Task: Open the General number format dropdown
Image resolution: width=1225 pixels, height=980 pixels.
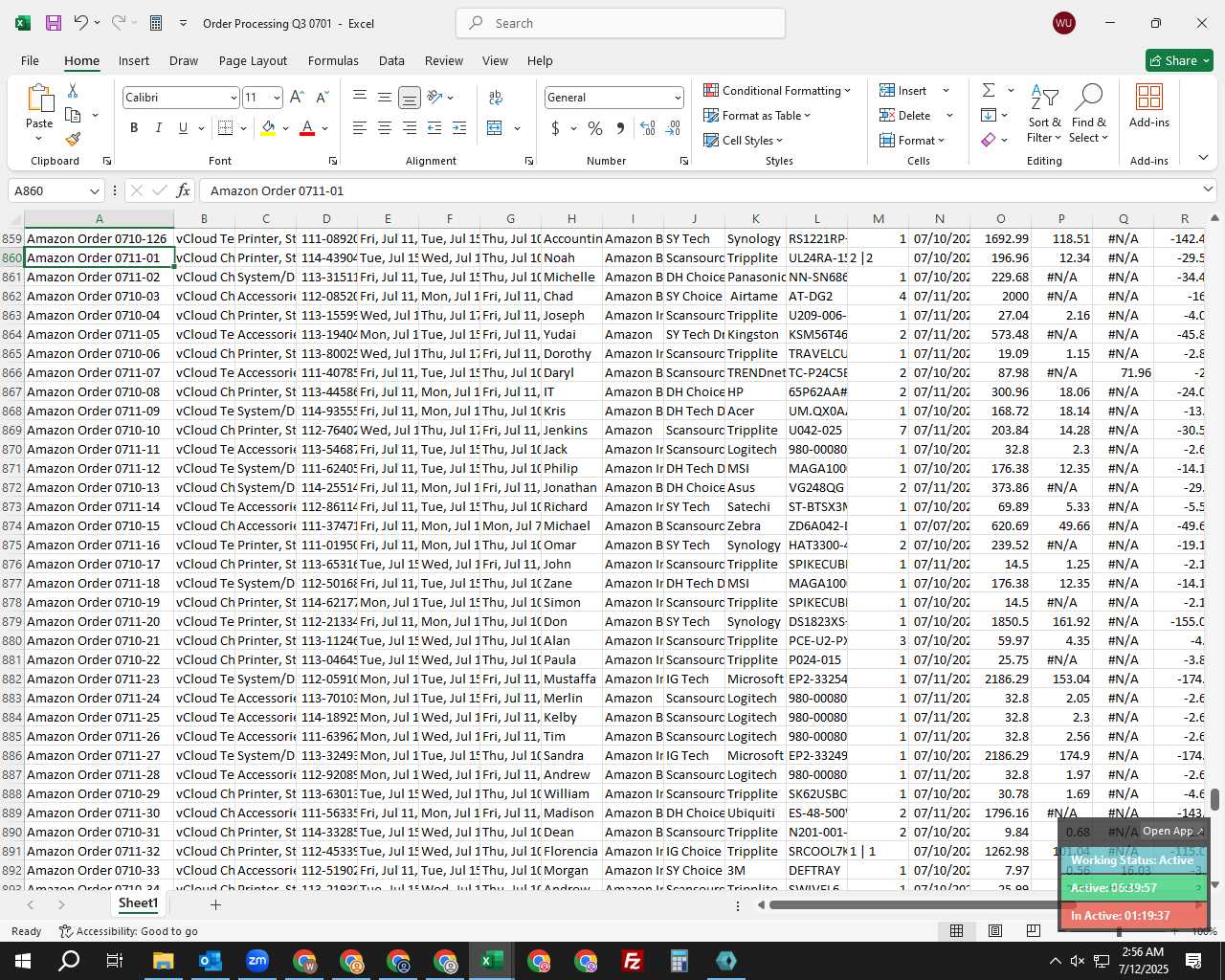Action: click(x=678, y=98)
